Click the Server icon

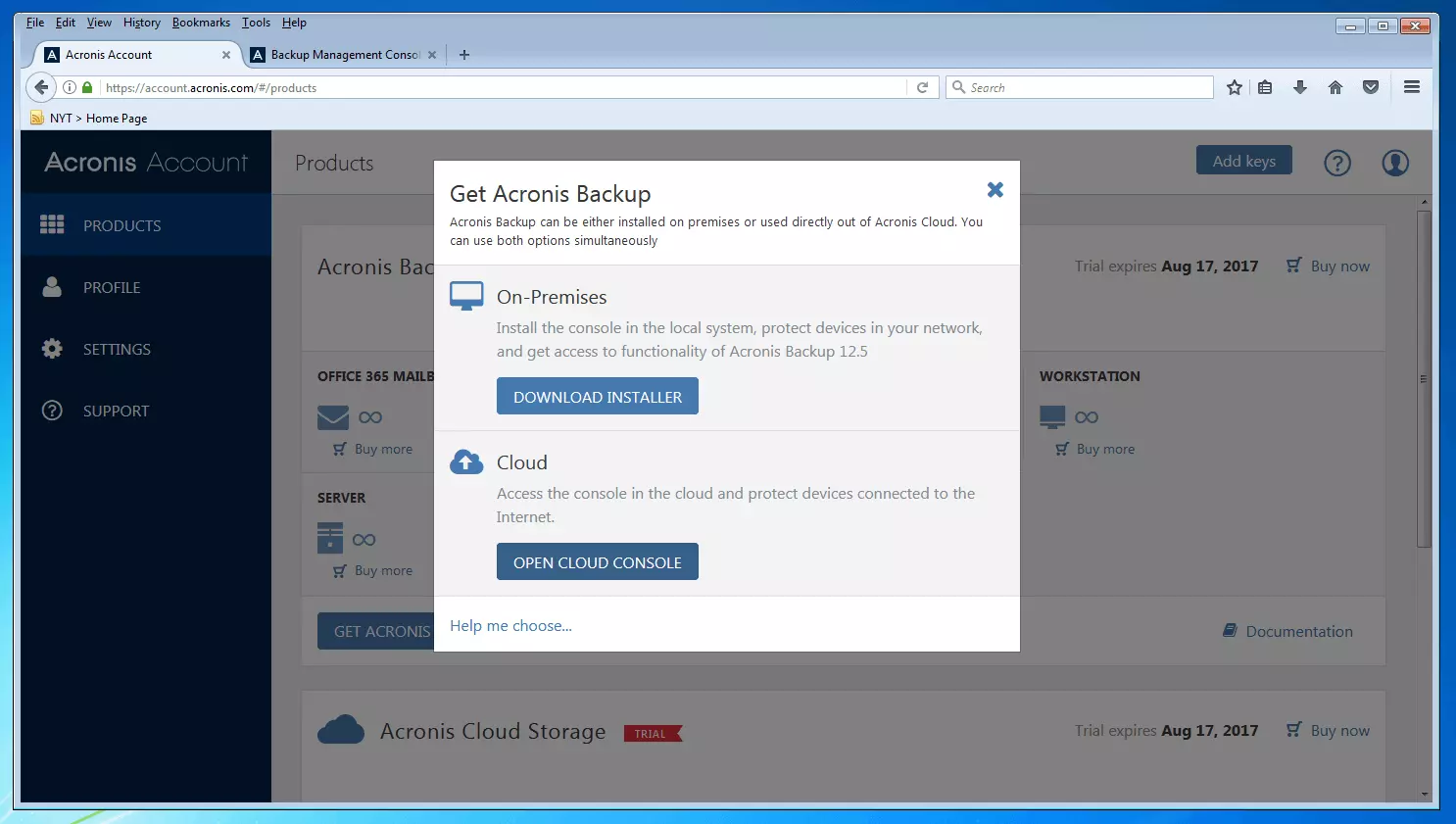click(330, 538)
